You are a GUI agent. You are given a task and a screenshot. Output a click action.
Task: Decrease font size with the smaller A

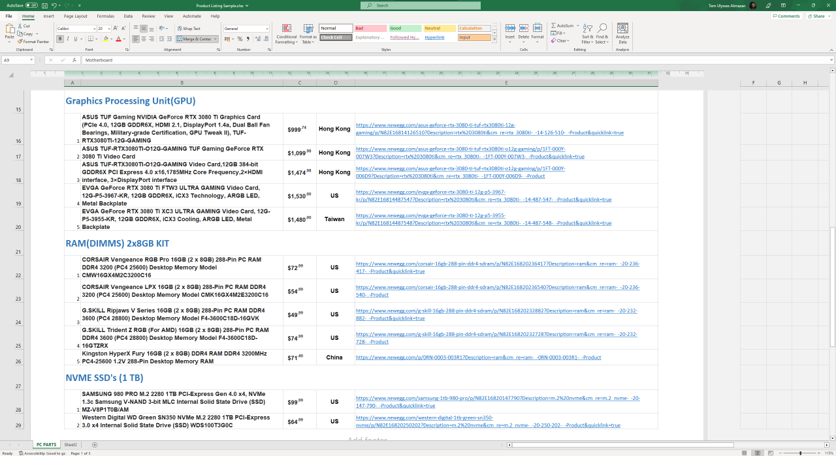tap(124, 28)
